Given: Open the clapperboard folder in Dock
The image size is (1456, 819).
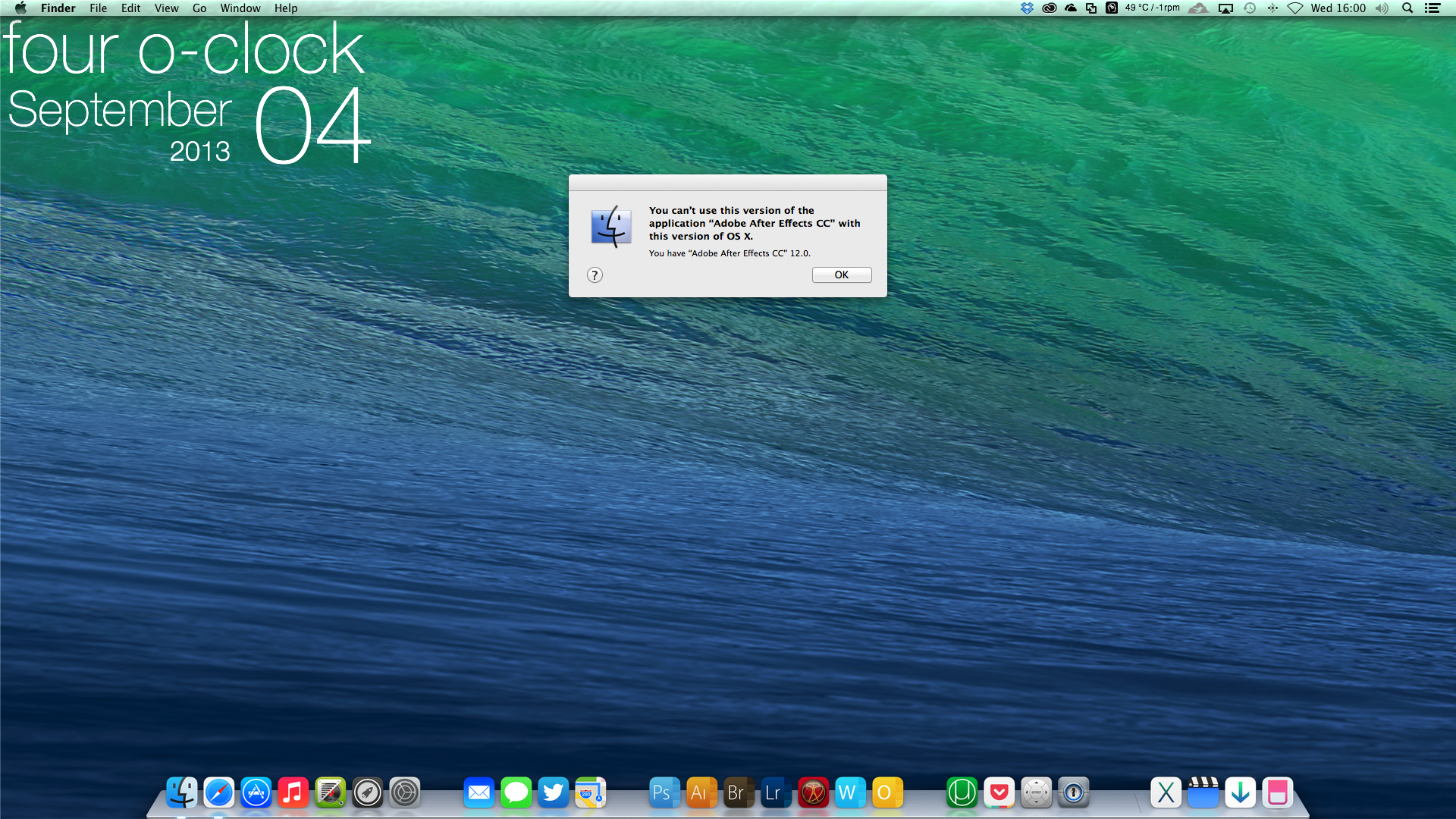Looking at the screenshot, I should (x=1203, y=792).
